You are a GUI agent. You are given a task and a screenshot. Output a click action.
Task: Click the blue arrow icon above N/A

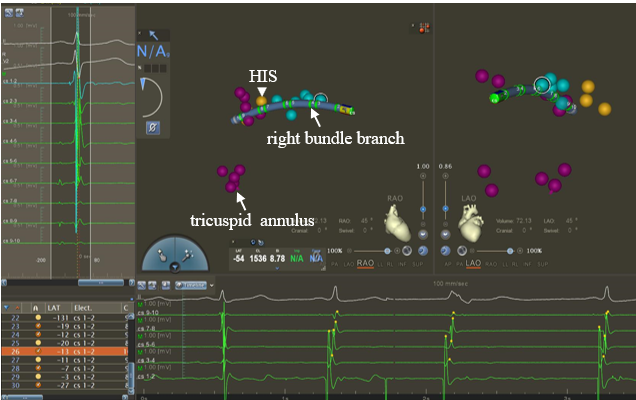point(153,35)
